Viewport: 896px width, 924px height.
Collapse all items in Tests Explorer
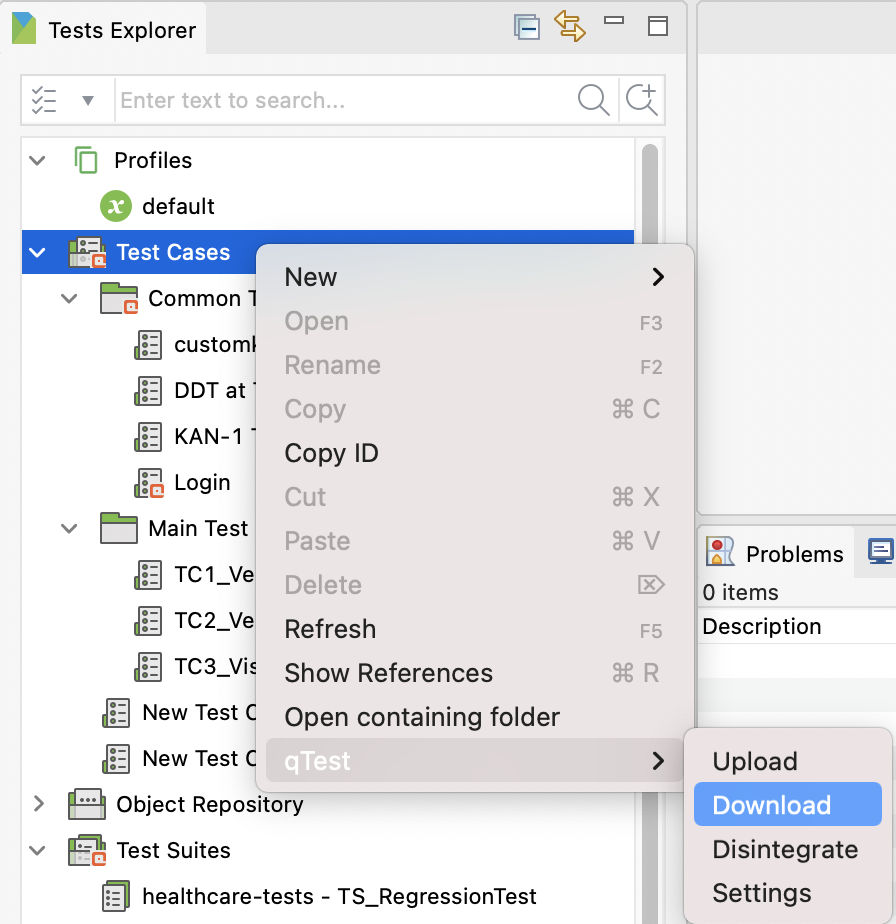pyautogui.click(x=527, y=28)
